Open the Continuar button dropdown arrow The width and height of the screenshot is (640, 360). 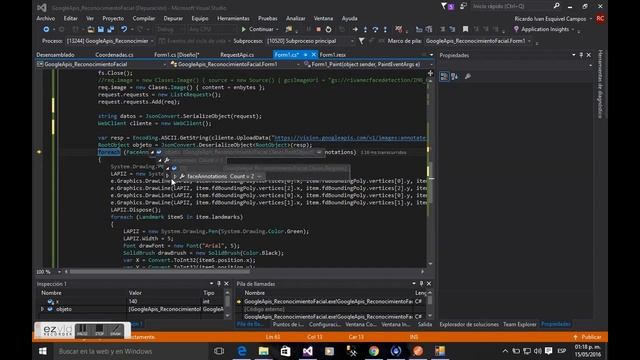277,29
